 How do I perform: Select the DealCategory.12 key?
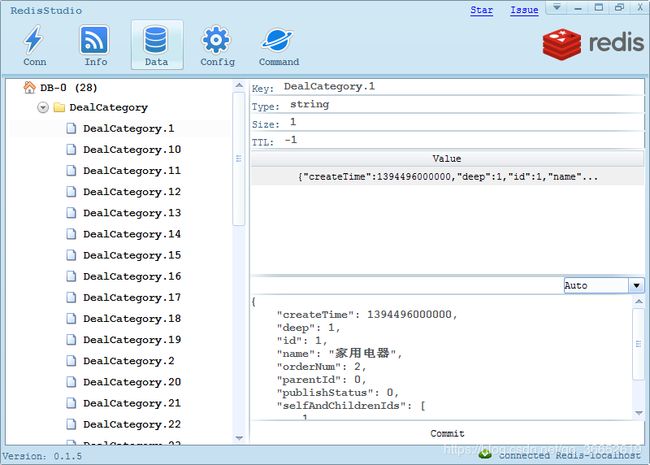click(132, 192)
